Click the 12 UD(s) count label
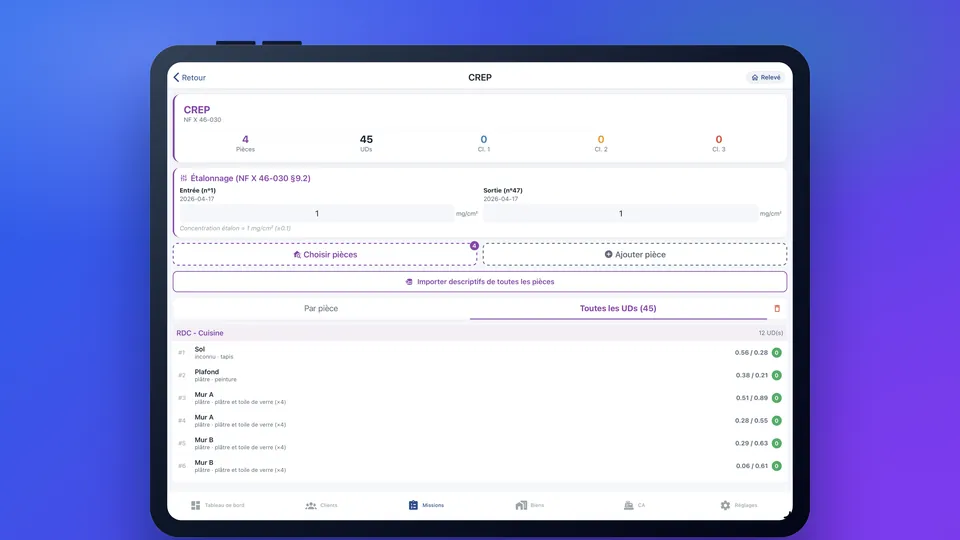 [771, 333]
